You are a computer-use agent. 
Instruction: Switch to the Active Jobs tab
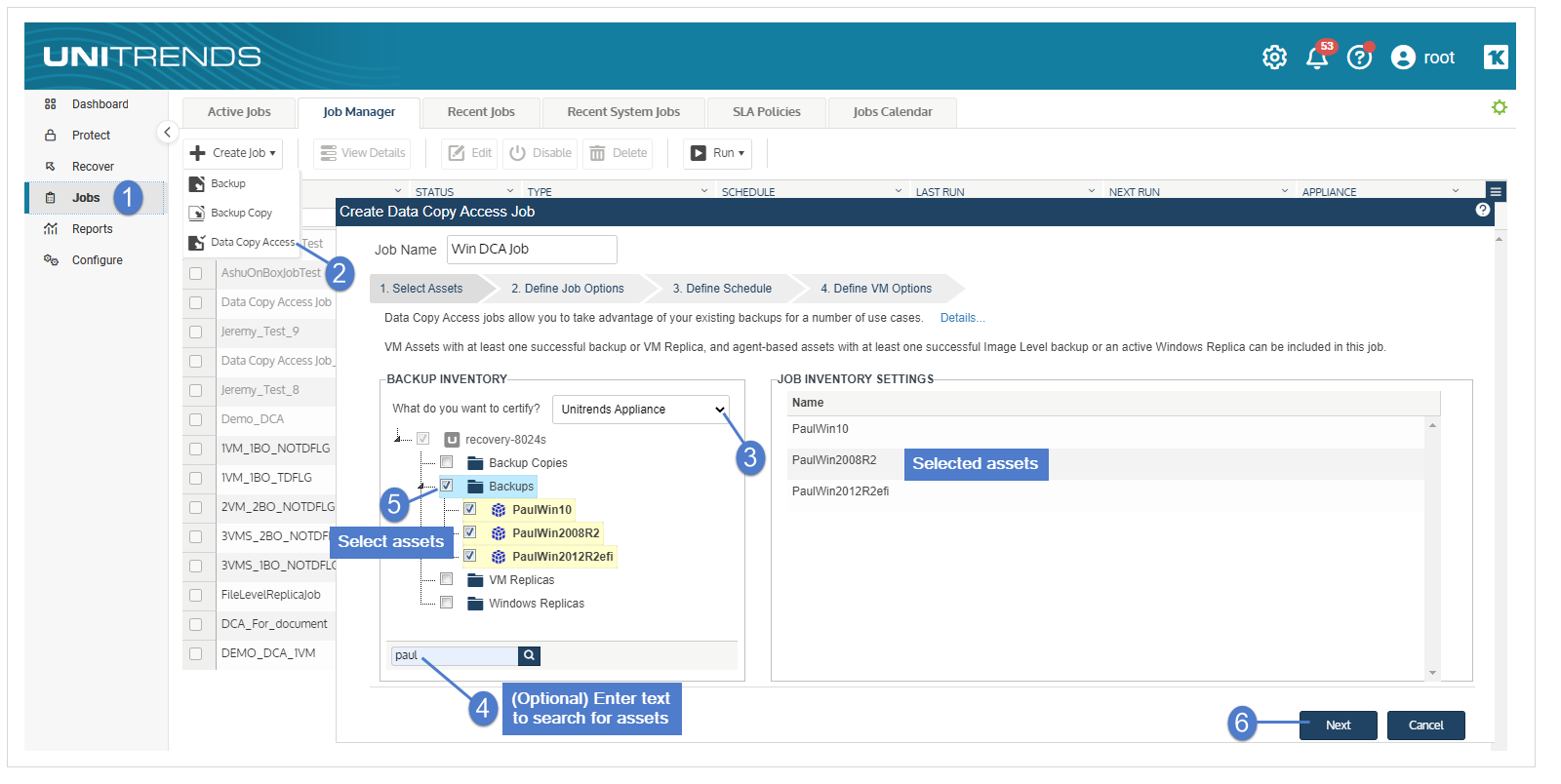[x=239, y=112]
